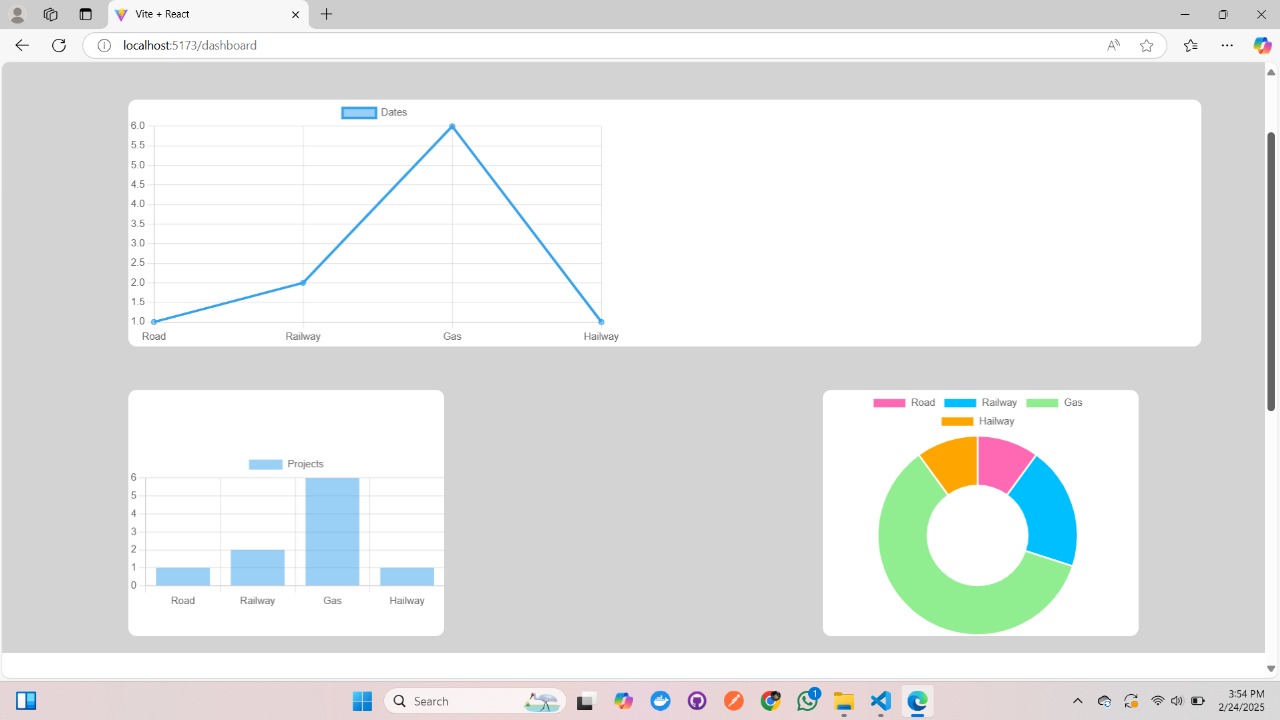Click the Road data point on line chart
This screenshot has height=720, width=1280.
click(x=154, y=321)
